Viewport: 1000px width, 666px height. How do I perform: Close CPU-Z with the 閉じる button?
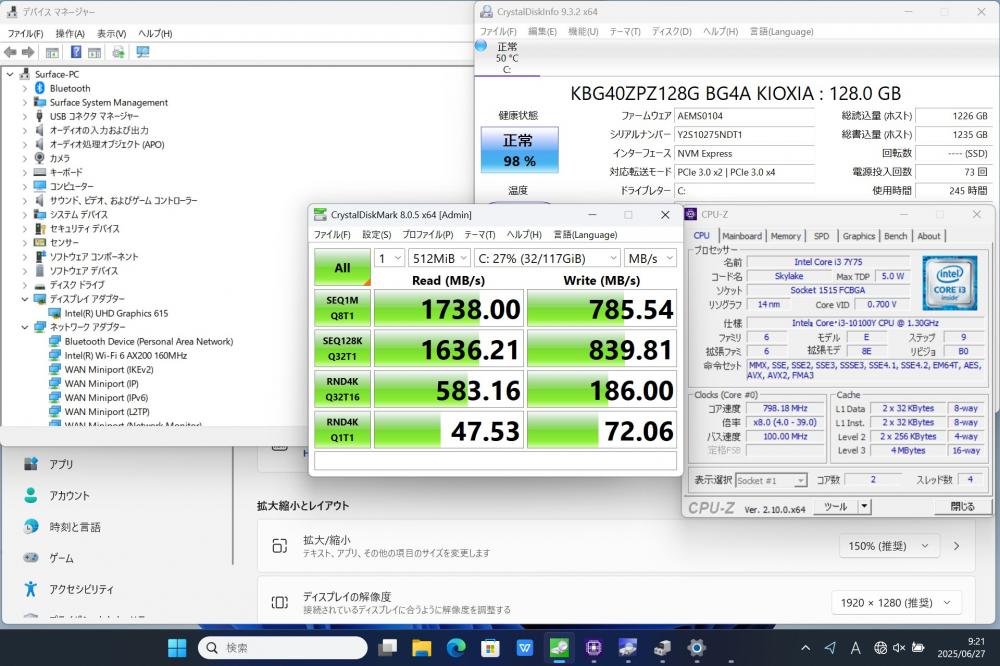coord(962,507)
